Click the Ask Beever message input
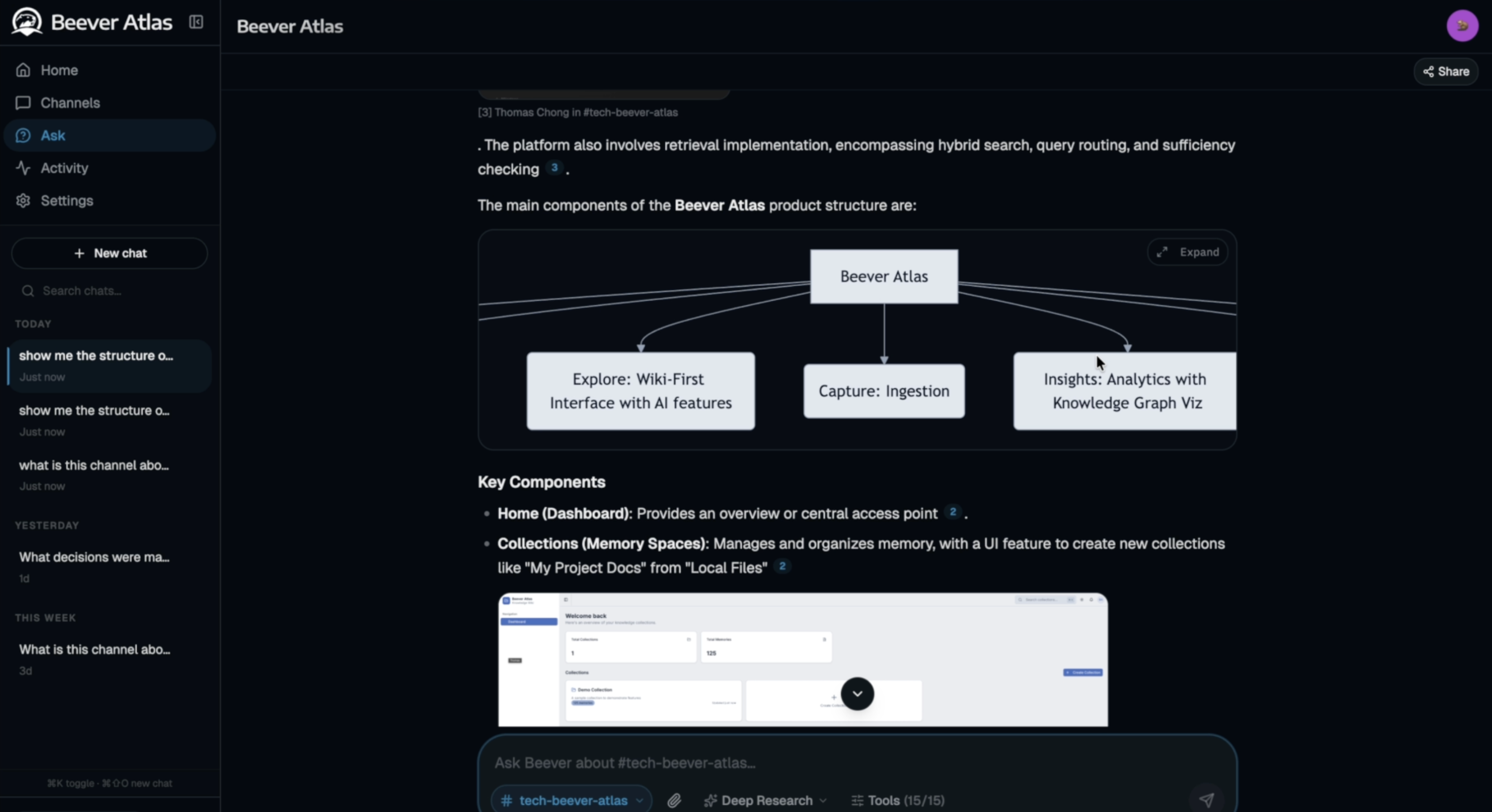Image resolution: width=1492 pixels, height=812 pixels. click(x=857, y=763)
